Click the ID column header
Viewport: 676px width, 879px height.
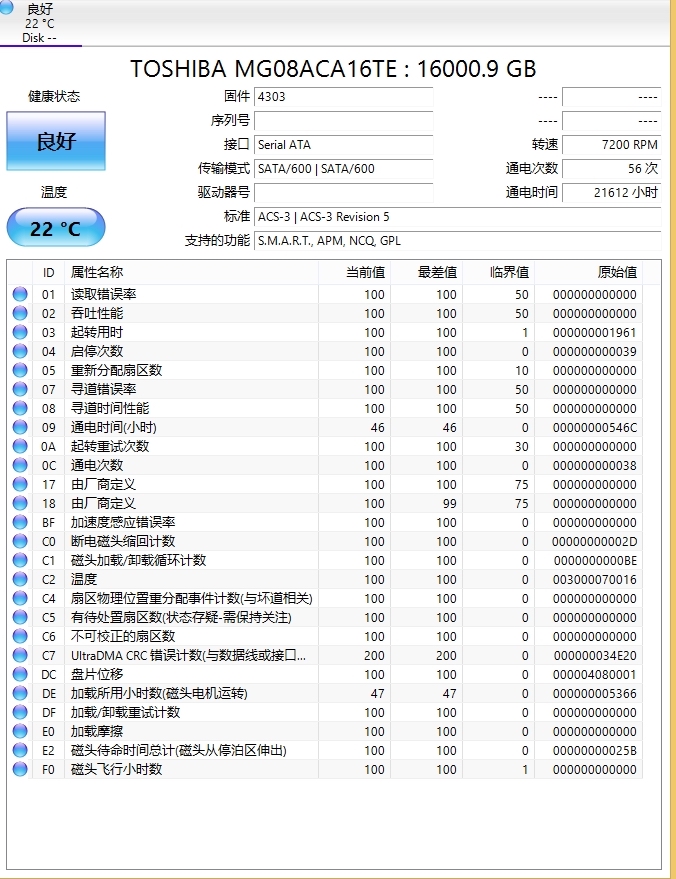tap(49, 272)
